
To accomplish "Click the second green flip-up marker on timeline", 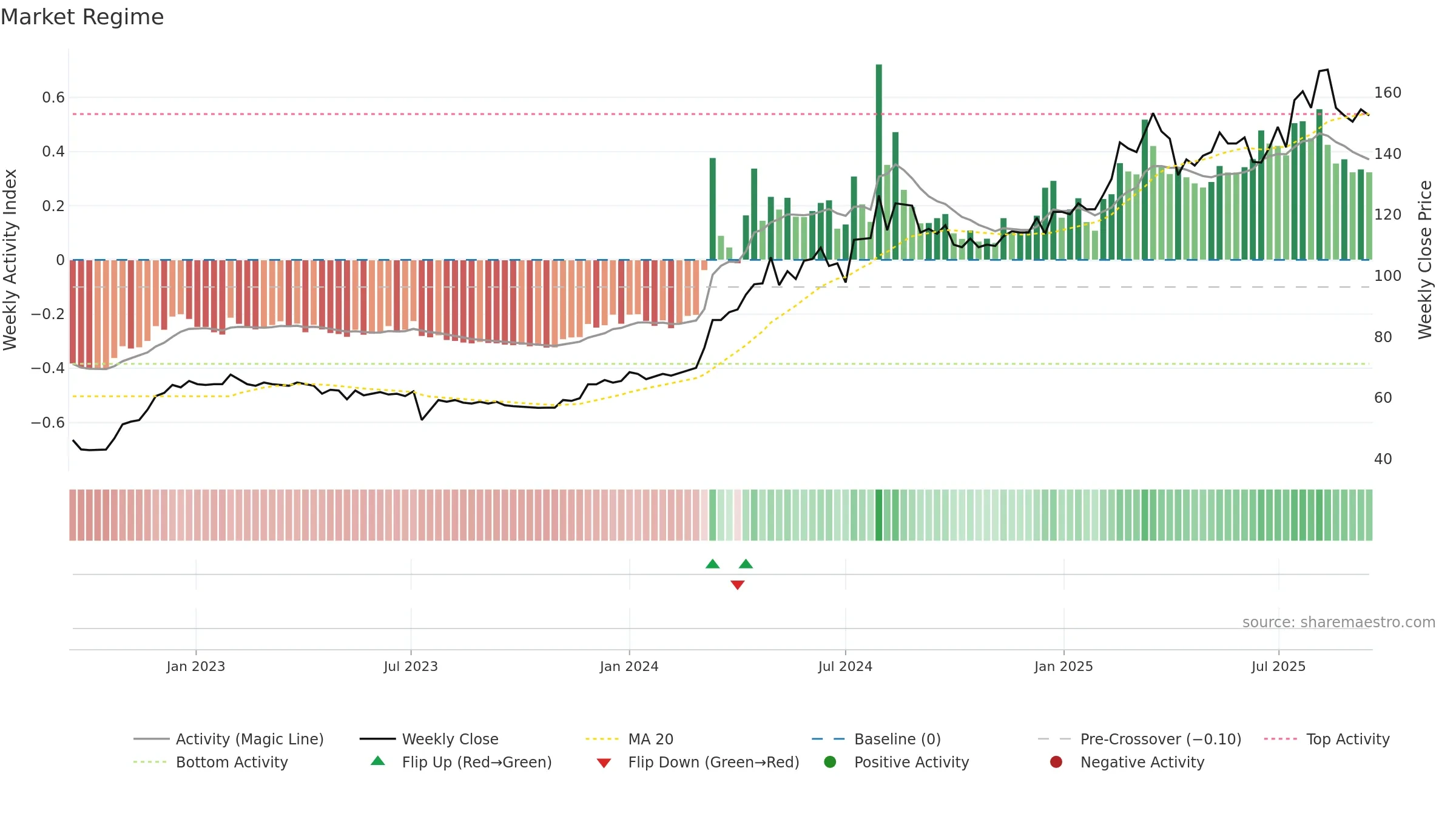I will click(x=746, y=564).
